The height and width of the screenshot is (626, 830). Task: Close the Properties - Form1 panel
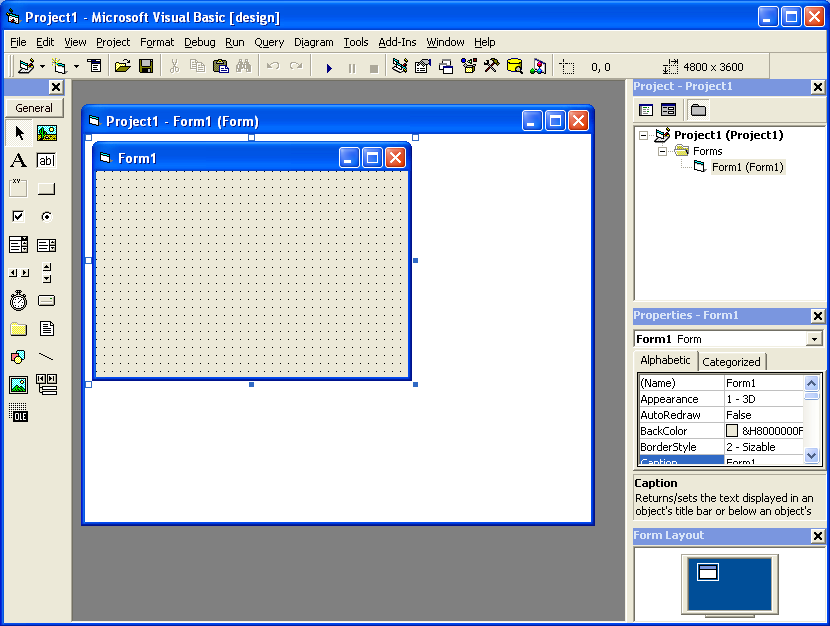tap(817, 316)
